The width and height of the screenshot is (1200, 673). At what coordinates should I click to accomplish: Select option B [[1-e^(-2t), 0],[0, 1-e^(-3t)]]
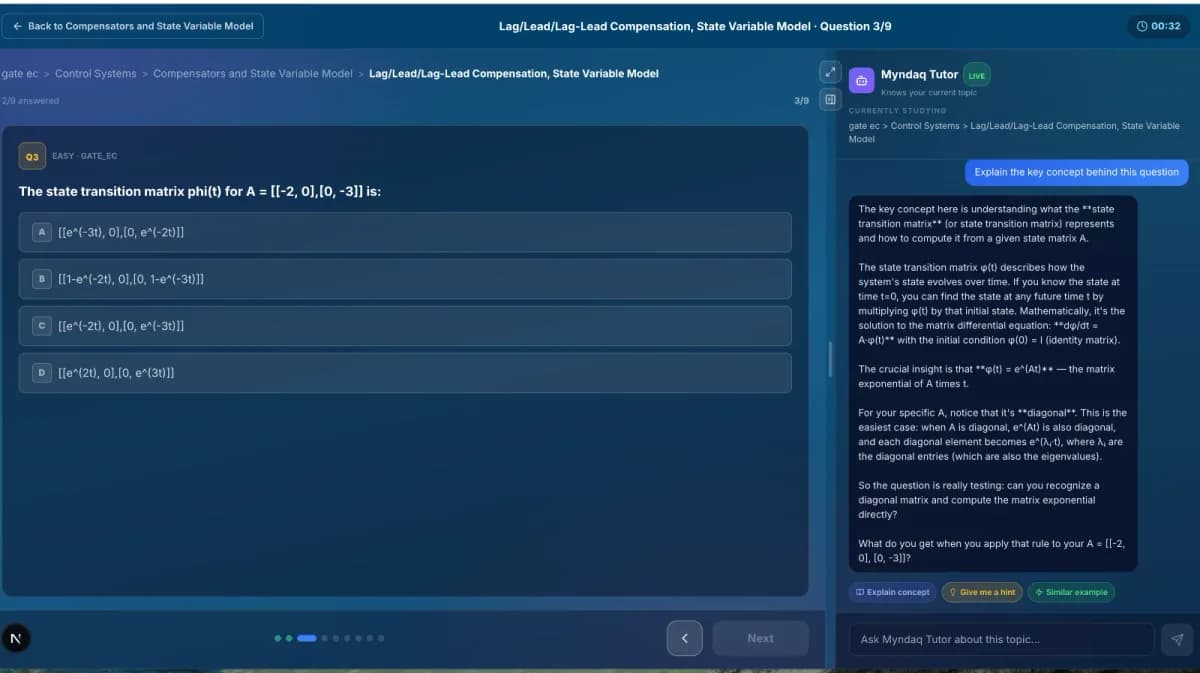405,279
